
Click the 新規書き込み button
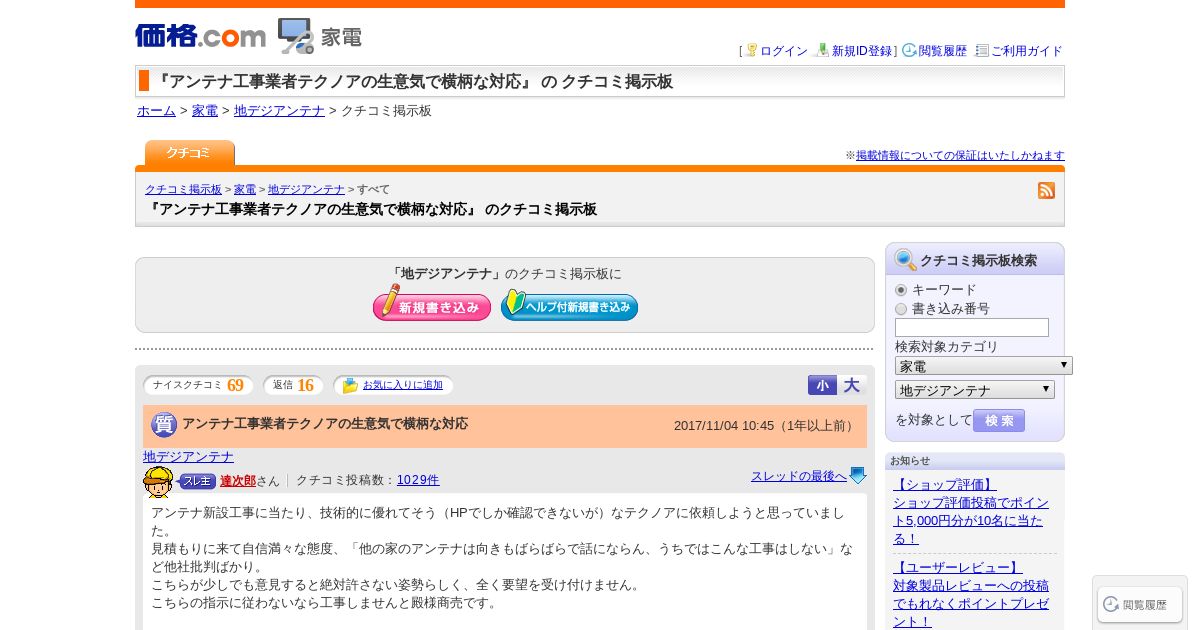[432, 303]
